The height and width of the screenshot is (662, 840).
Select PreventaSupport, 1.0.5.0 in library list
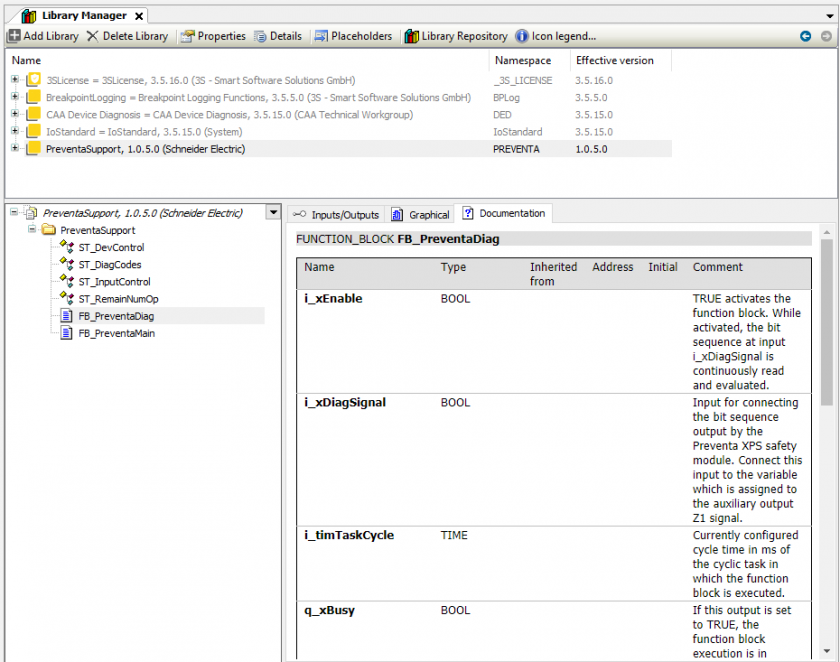(x=146, y=149)
